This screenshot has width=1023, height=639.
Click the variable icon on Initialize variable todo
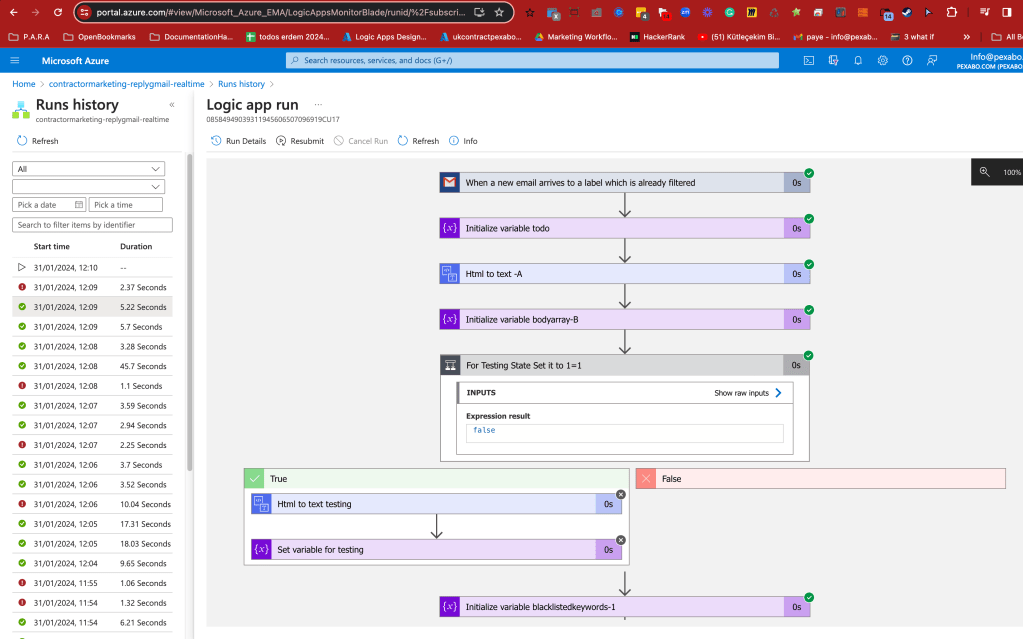(450, 228)
